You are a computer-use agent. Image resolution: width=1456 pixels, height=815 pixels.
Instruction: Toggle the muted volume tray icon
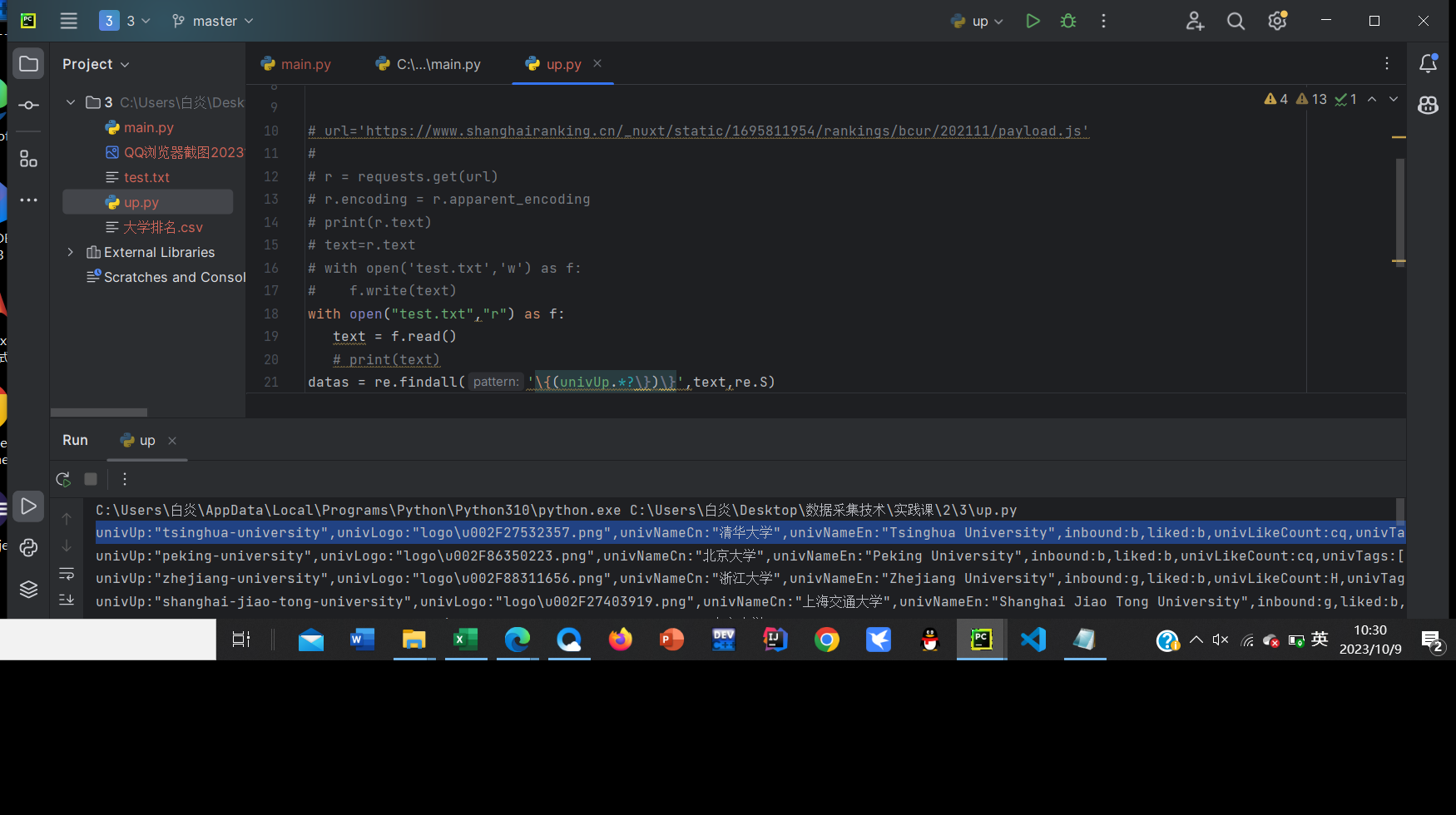[1221, 640]
